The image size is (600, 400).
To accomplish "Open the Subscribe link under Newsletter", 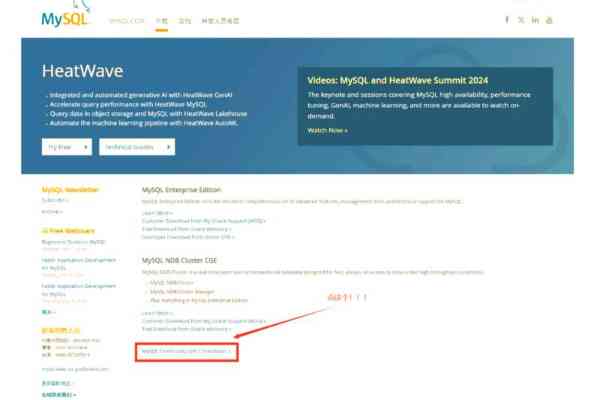I will coord(55,200).
